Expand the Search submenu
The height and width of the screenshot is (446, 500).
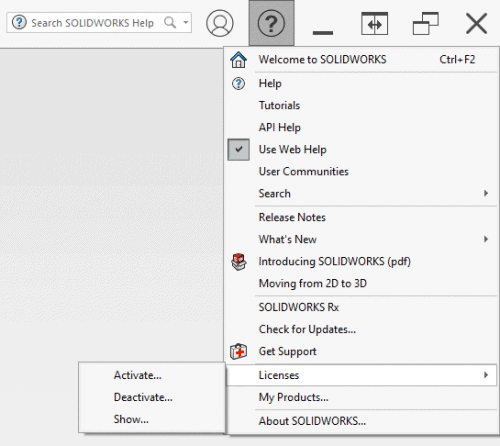(362, 193)
